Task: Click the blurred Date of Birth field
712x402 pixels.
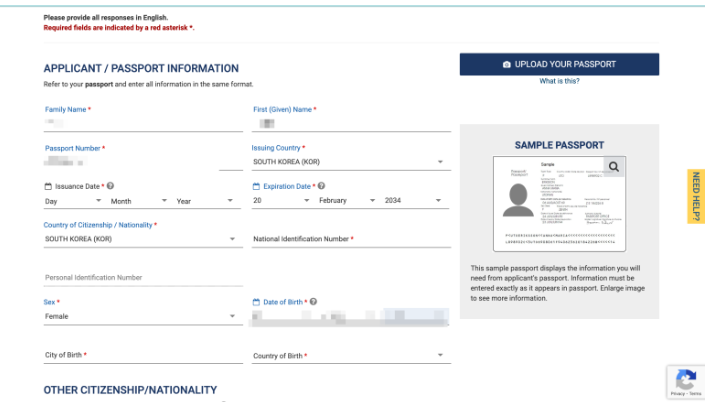Action: [350, 317]
